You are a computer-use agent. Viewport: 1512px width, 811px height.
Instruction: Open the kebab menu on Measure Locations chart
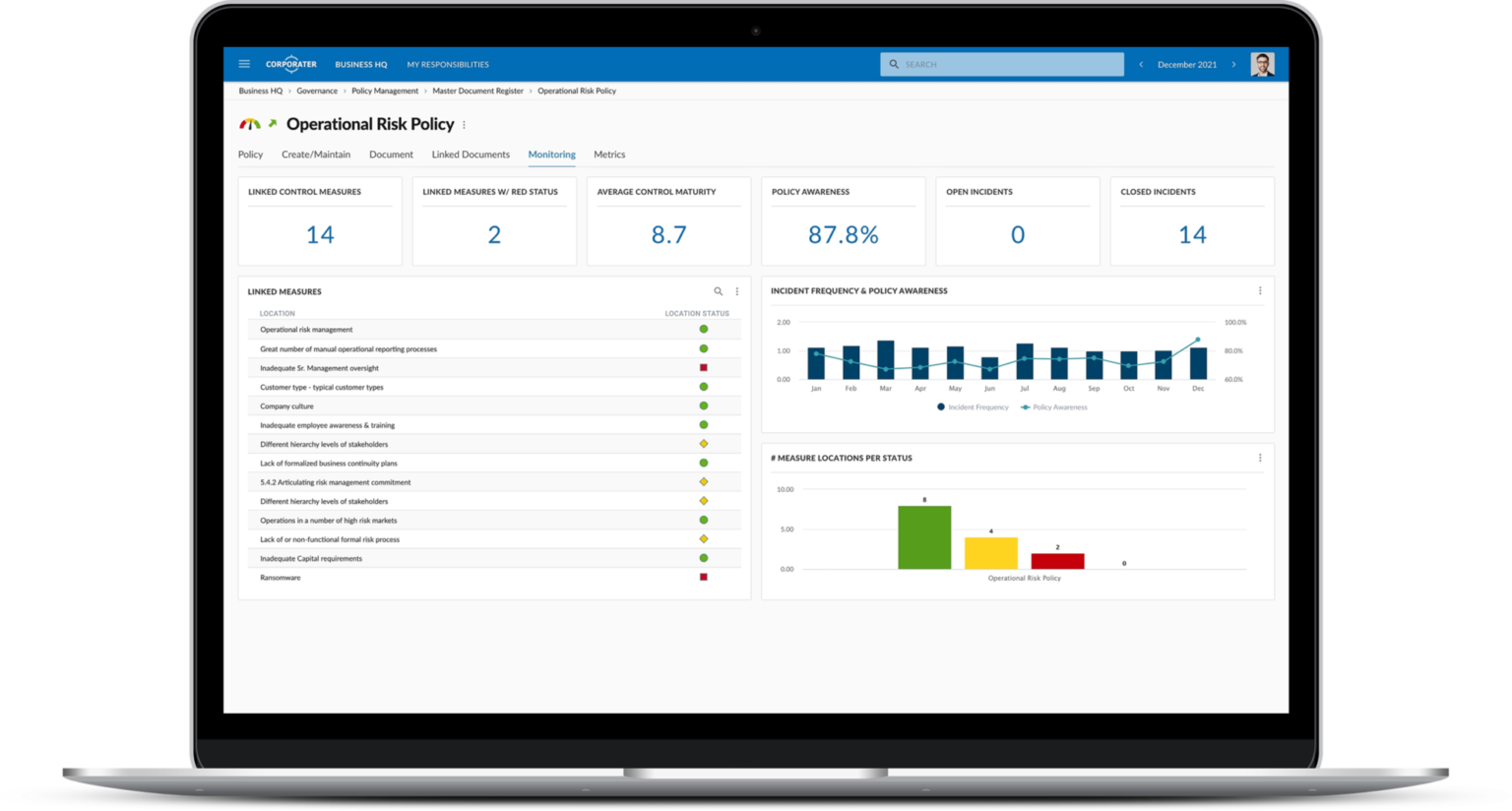tap(1260, 457)
